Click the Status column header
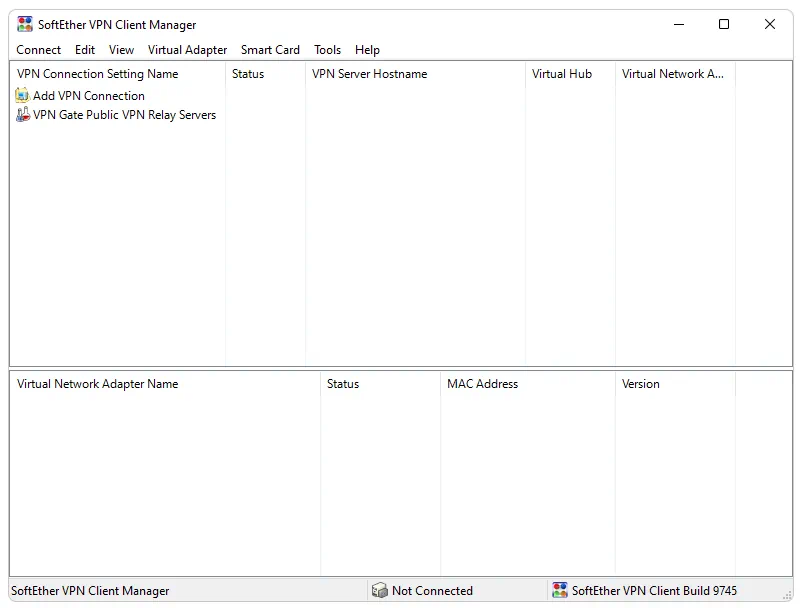The height and width of the screenshot is (608, 800). tap(247, 73)
